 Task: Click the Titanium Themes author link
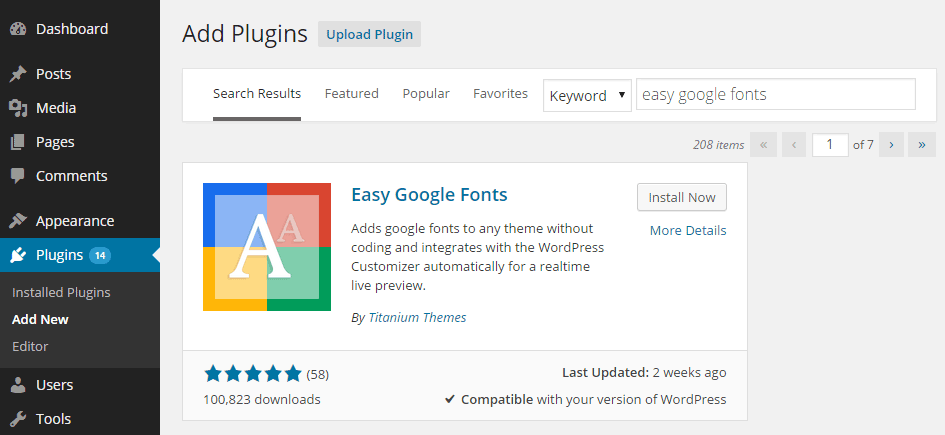point(417,318)
